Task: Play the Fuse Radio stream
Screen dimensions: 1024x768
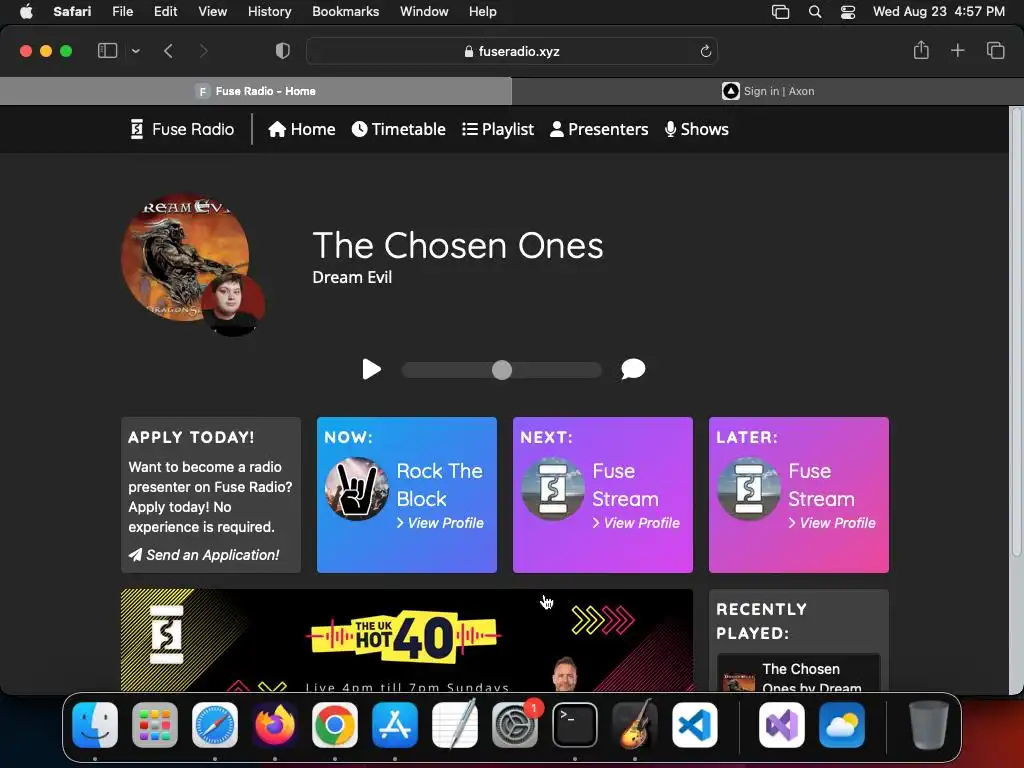Action: point(372,370)
